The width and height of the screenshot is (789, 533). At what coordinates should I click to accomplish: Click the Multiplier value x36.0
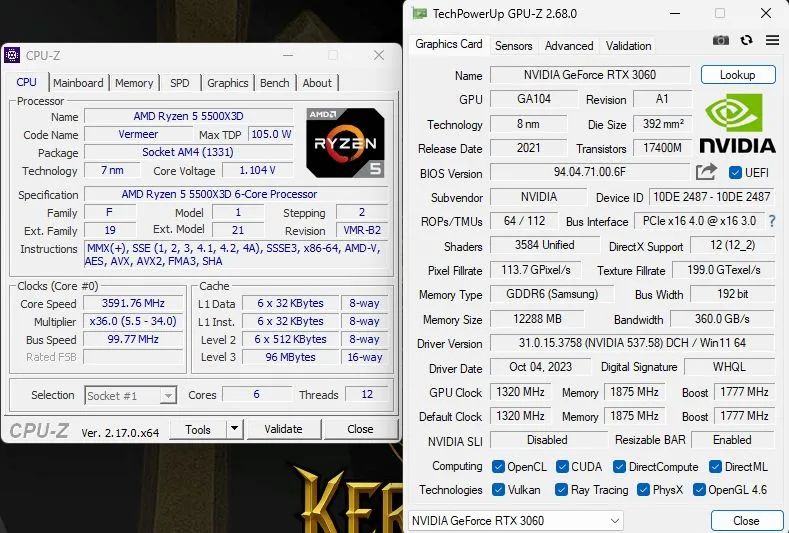(x=133, y=321)
